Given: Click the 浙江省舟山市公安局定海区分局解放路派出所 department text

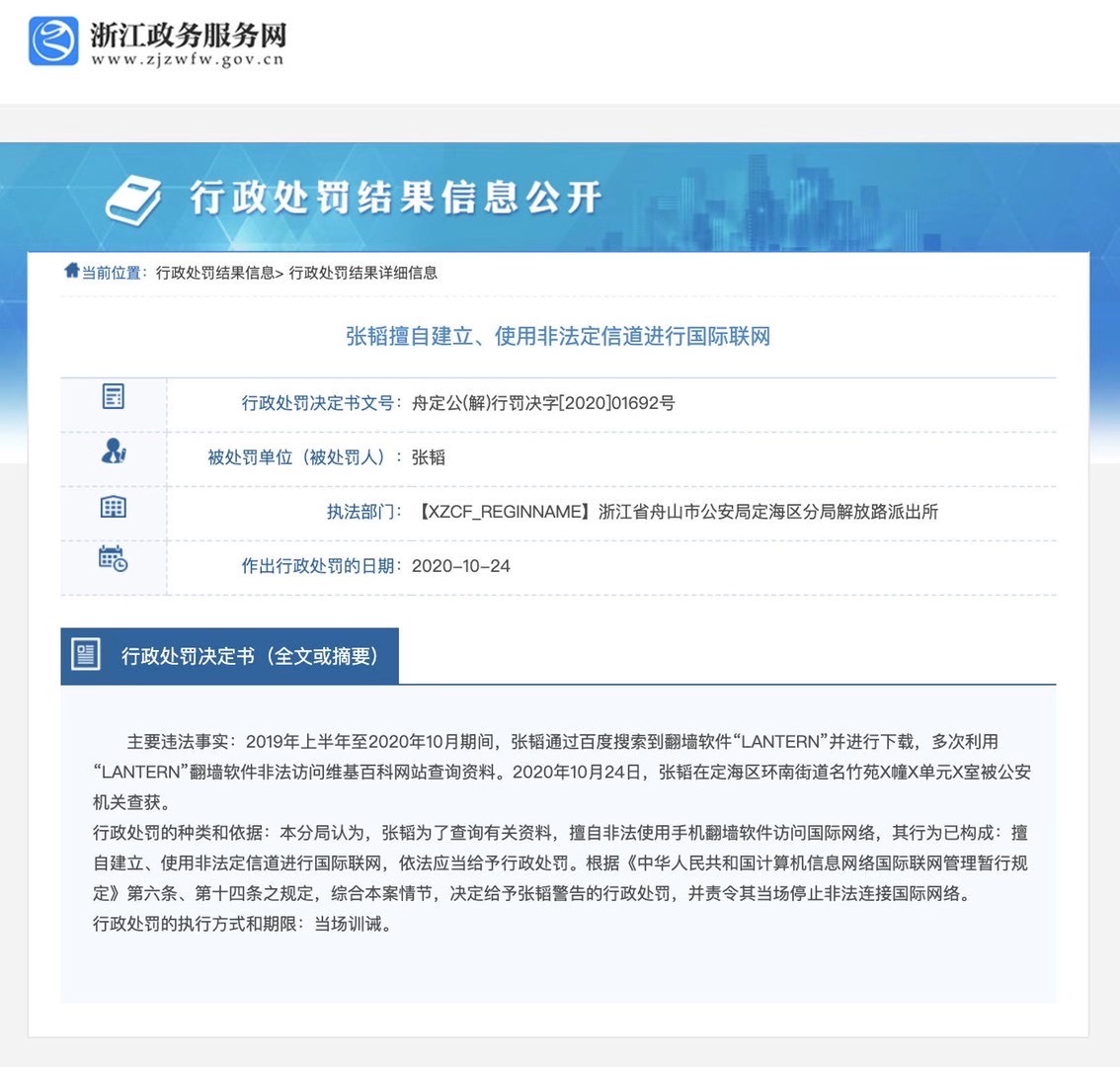Looking at the screenshot, I should 767,512.
